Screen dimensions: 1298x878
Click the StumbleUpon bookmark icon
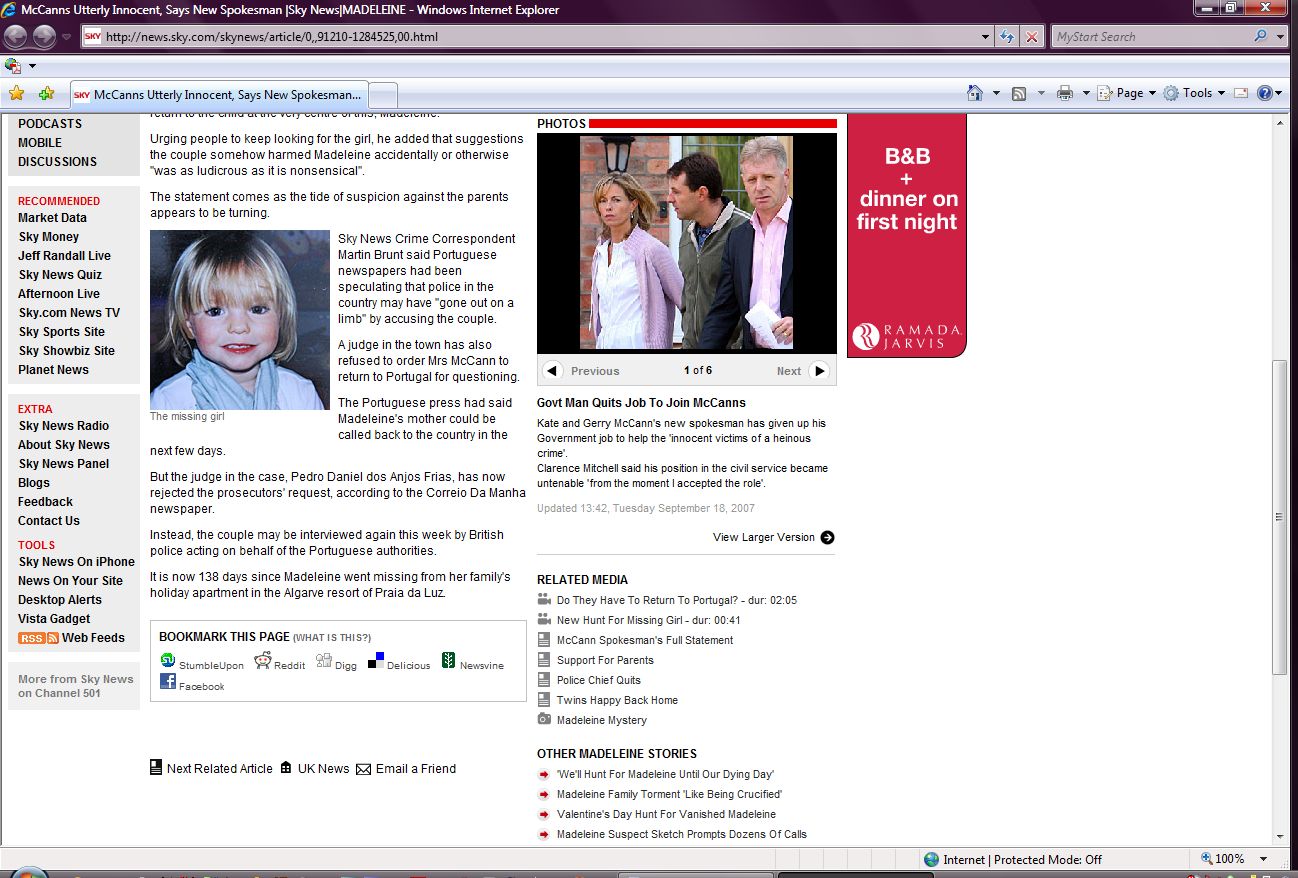click(168, 661)
